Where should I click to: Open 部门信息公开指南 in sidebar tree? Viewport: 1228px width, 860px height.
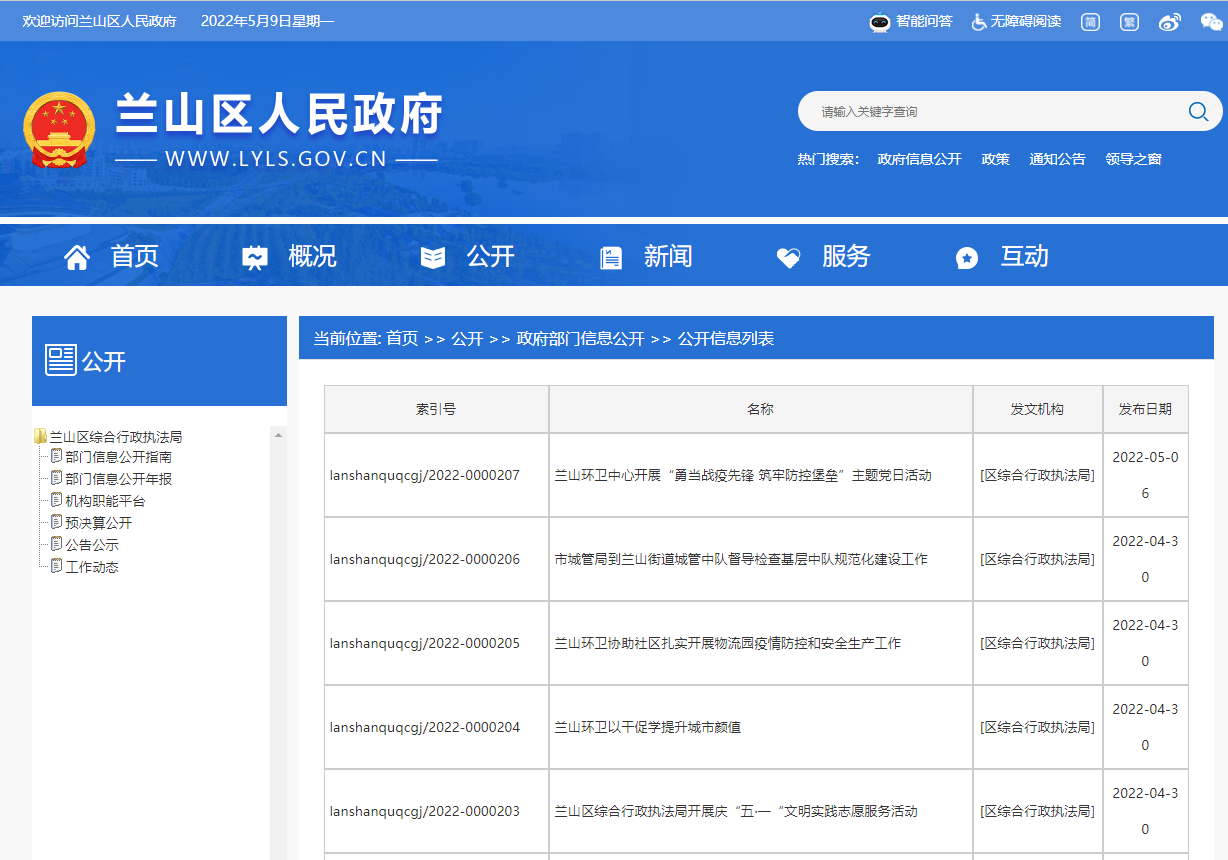click(x=118, y=457)
